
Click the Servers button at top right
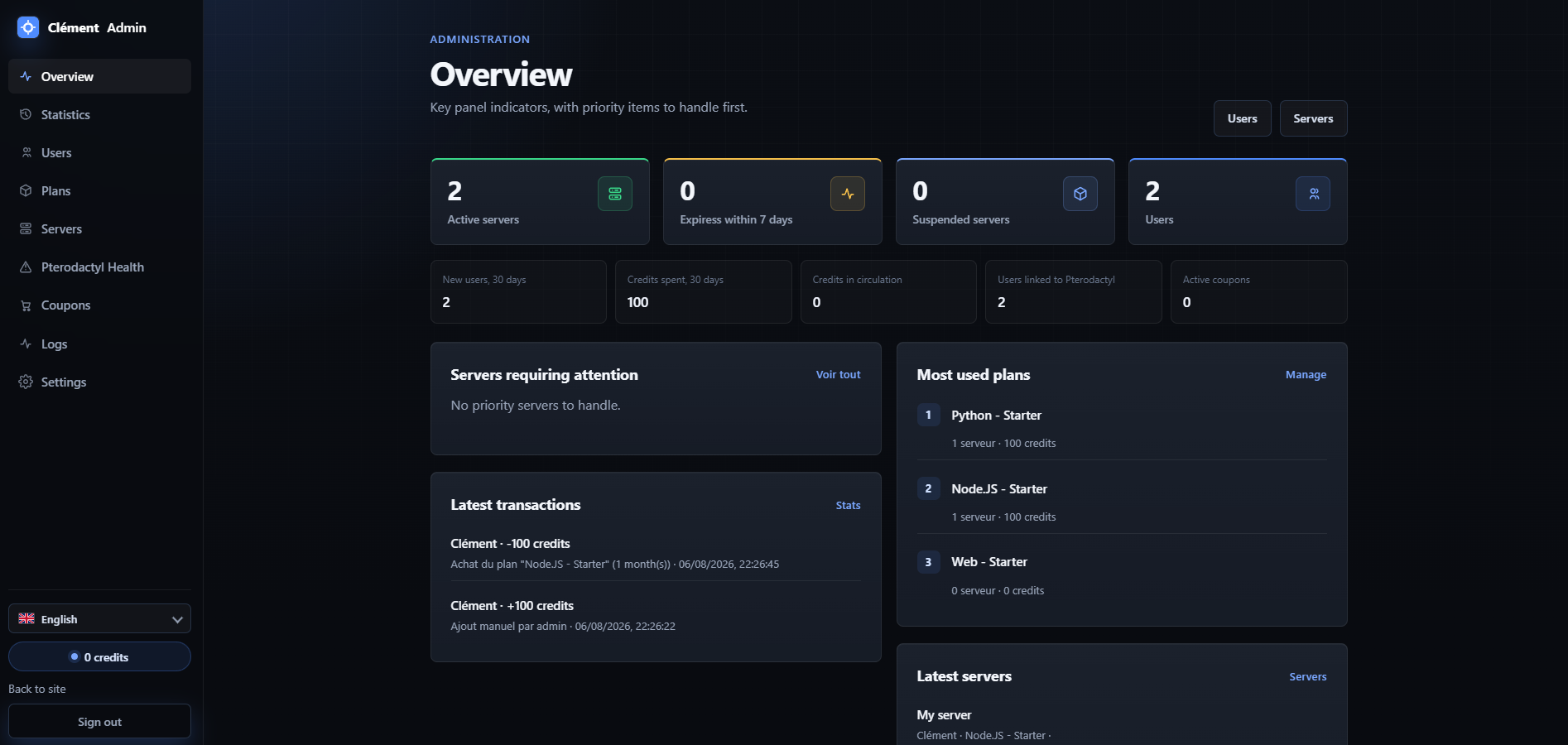tap(1313, 118)
